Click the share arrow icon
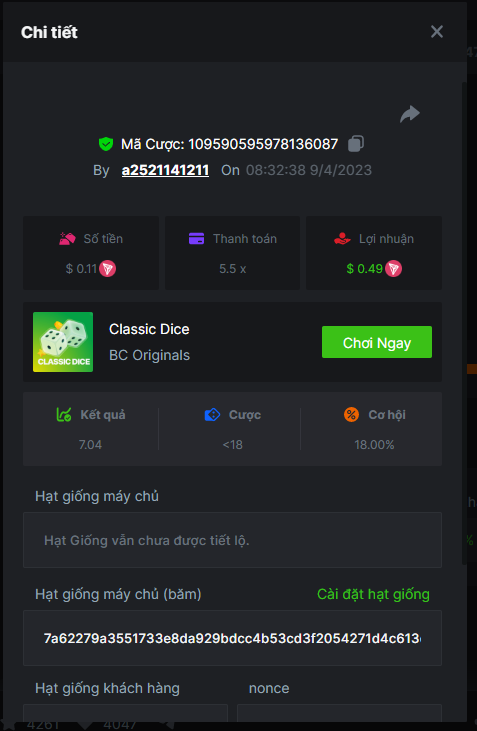The width and height of the screenshot is (477, 731). tap(410, 114)
